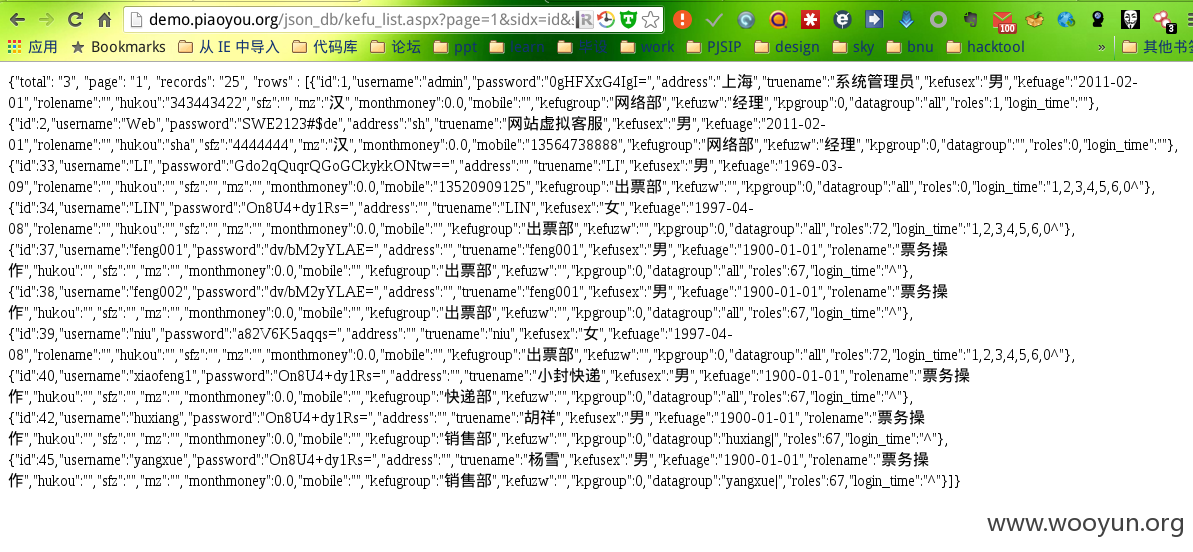Click the mobile number "13564738888"

[577, 144]
